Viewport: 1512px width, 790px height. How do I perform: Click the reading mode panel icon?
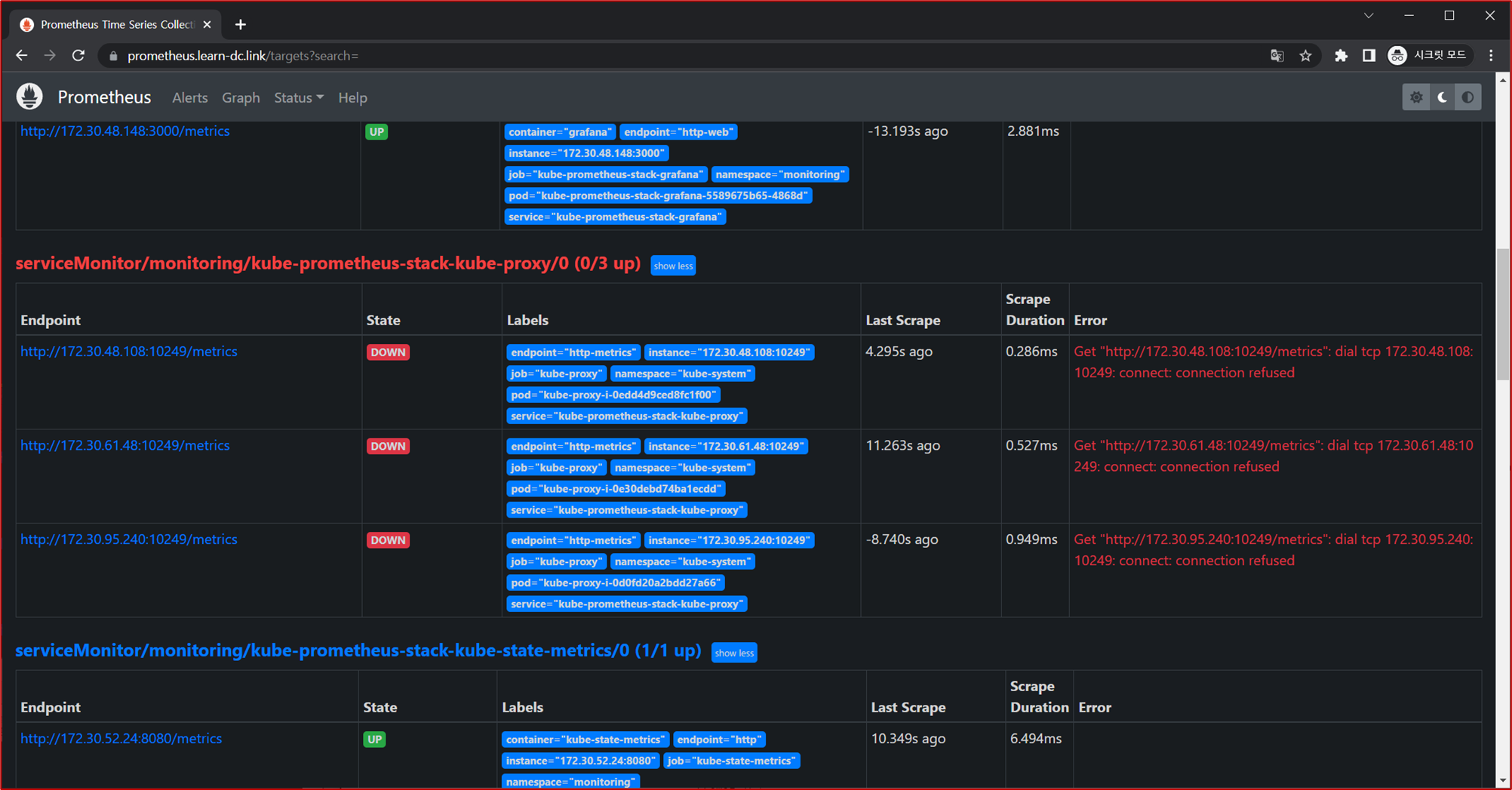[x=1369, y=55]
